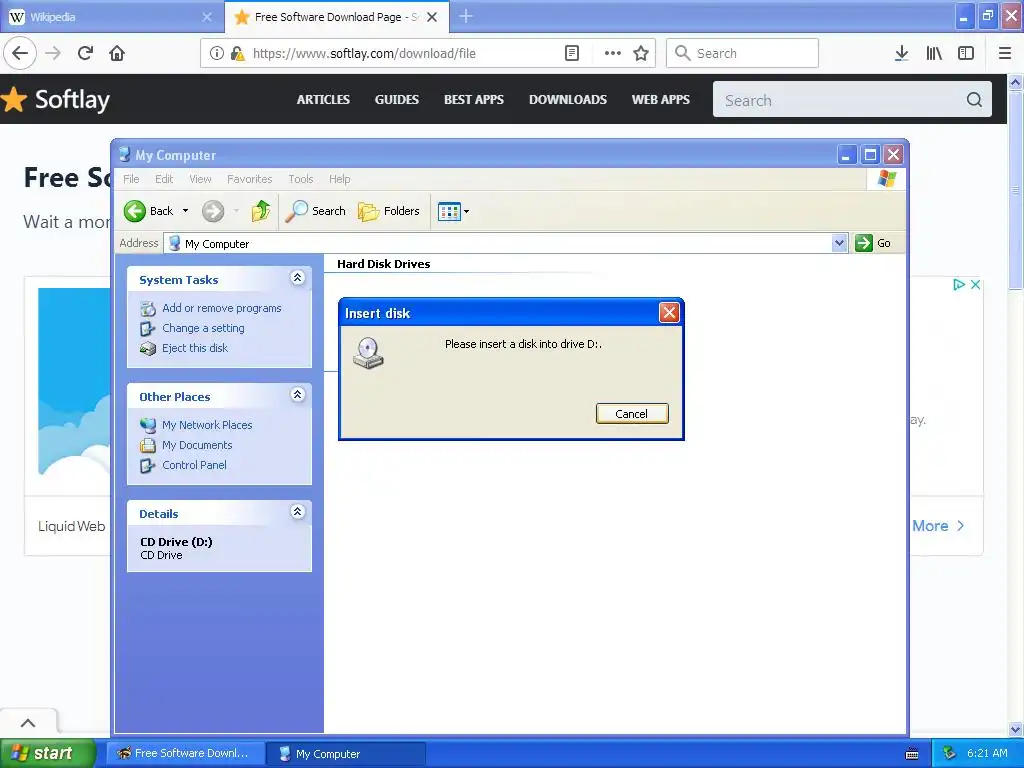Viewport: 1024px width, 768px height.
Task: Close the Wikipedia tab
Action: 207,17
